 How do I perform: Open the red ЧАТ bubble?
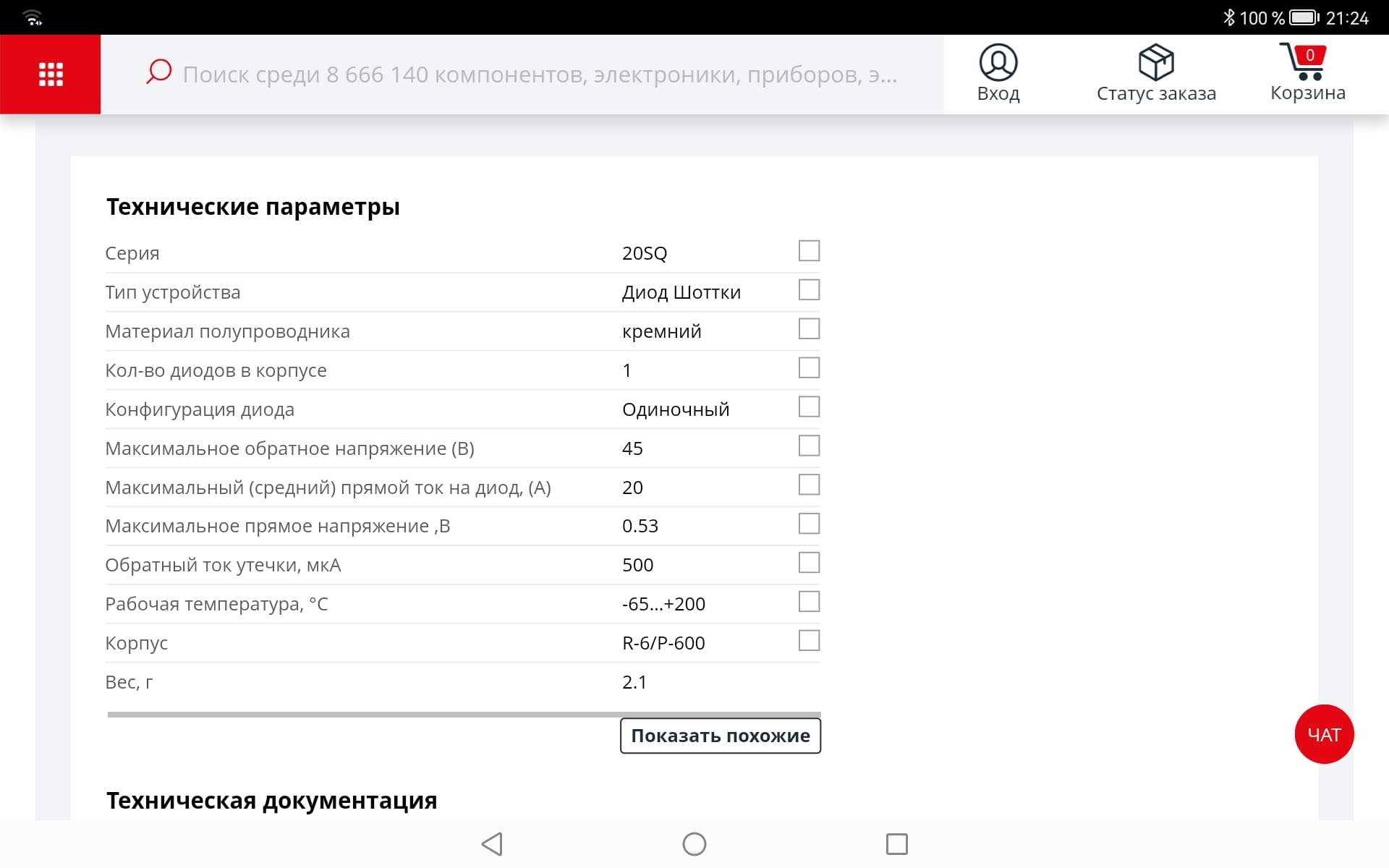1324,734
